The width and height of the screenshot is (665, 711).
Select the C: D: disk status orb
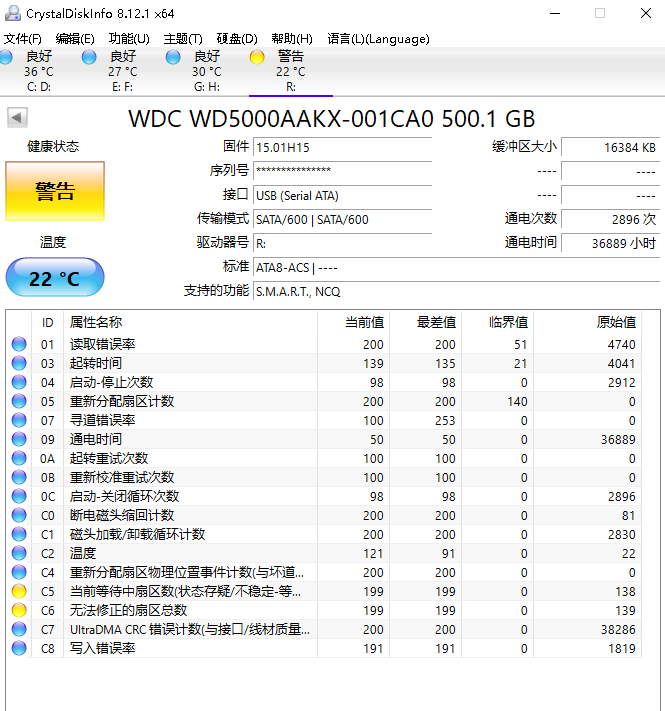click(6, 57)
